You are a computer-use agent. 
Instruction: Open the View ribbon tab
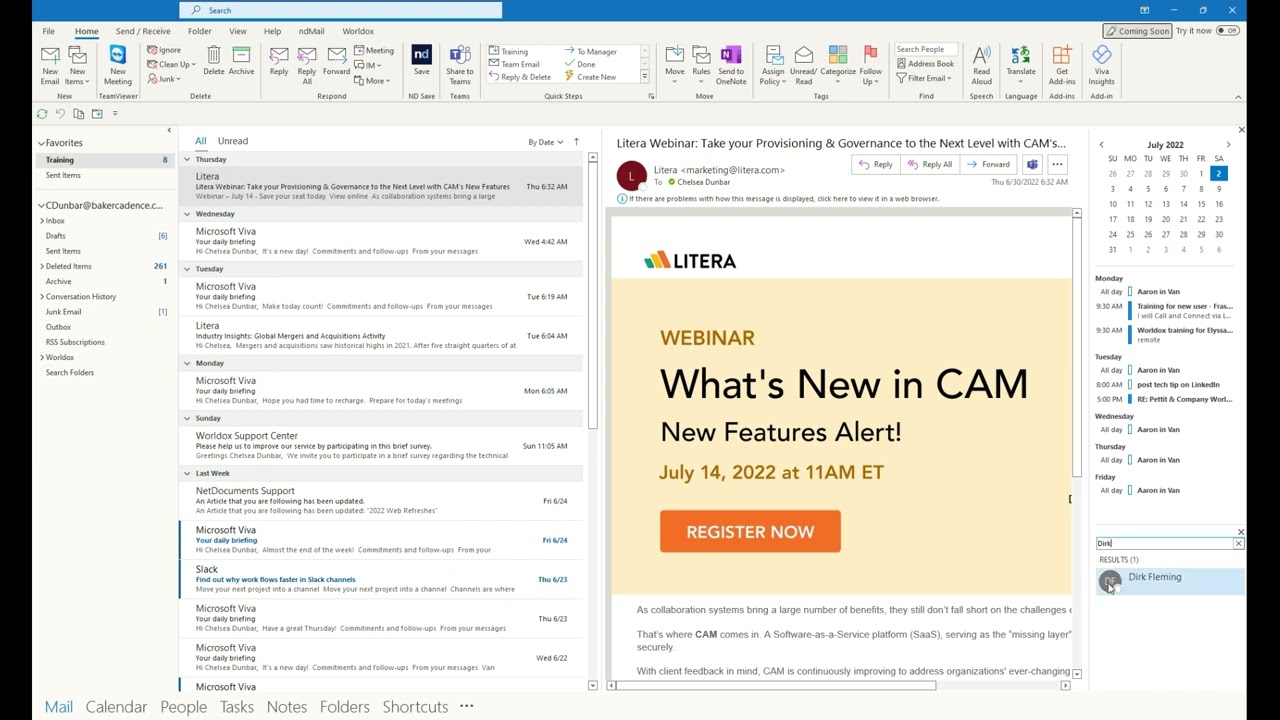(x=237, y=31)
